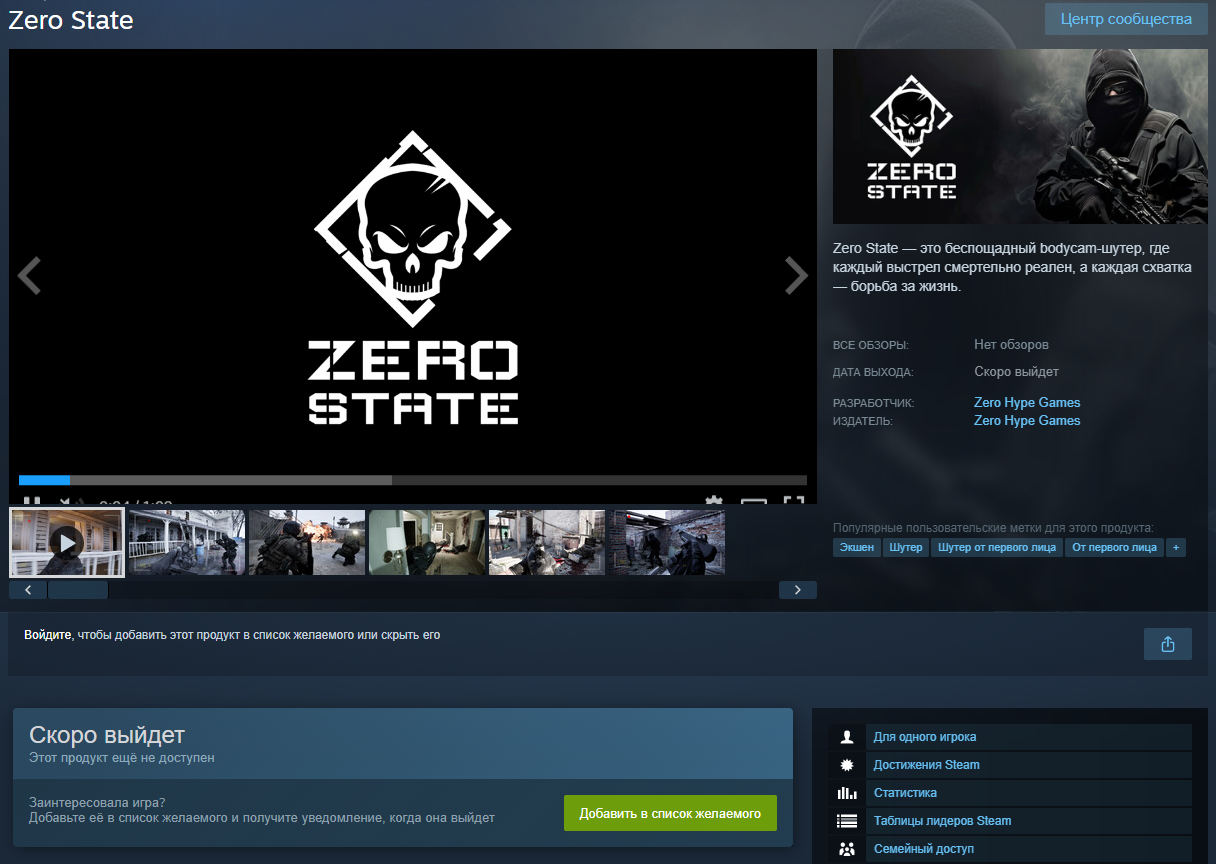Go to next media with right arrow
This screenshot has width=1216, height=864.
coord(796,276)
